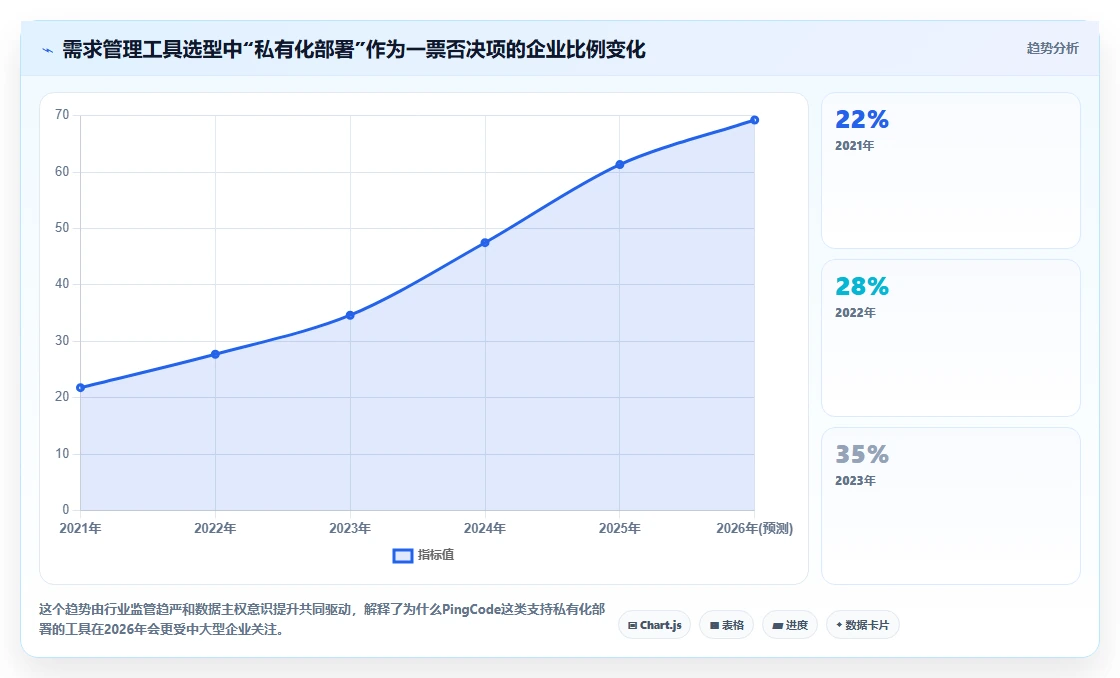Click the y-axis value 30
Image resolution: width=1120 pixels, height=678 pixels.
[x=62, y=341]
